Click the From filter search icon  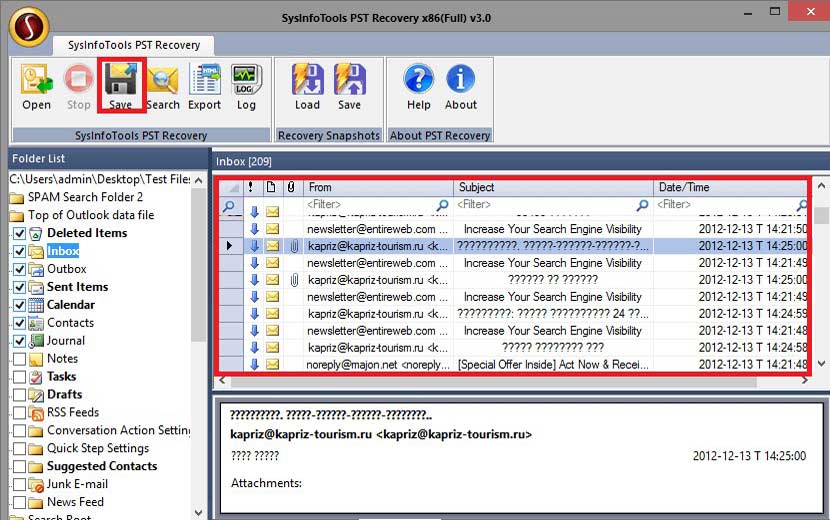(443, 205)
